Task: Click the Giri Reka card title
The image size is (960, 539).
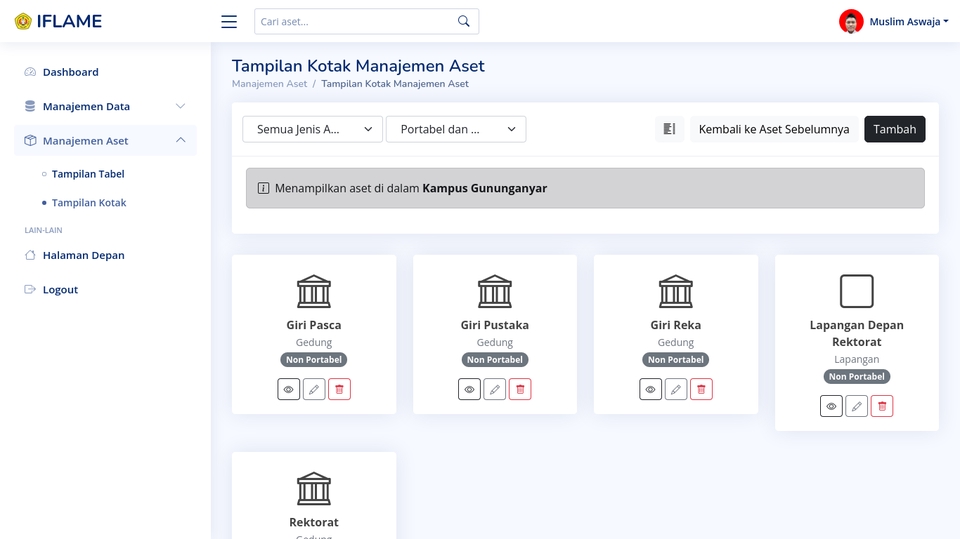Action: [x=676, y=325]
